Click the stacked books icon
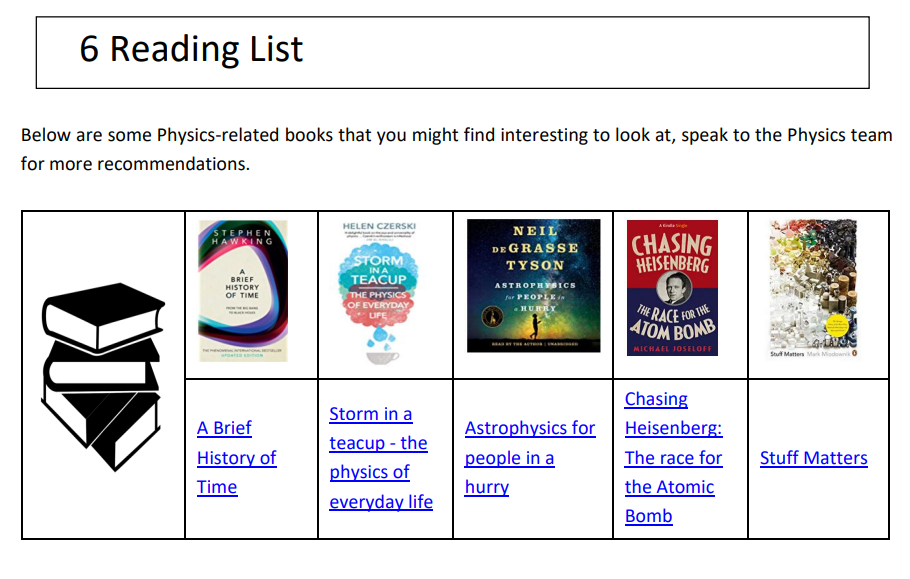This screenshot has height=579, width=910. click(103, 377)
